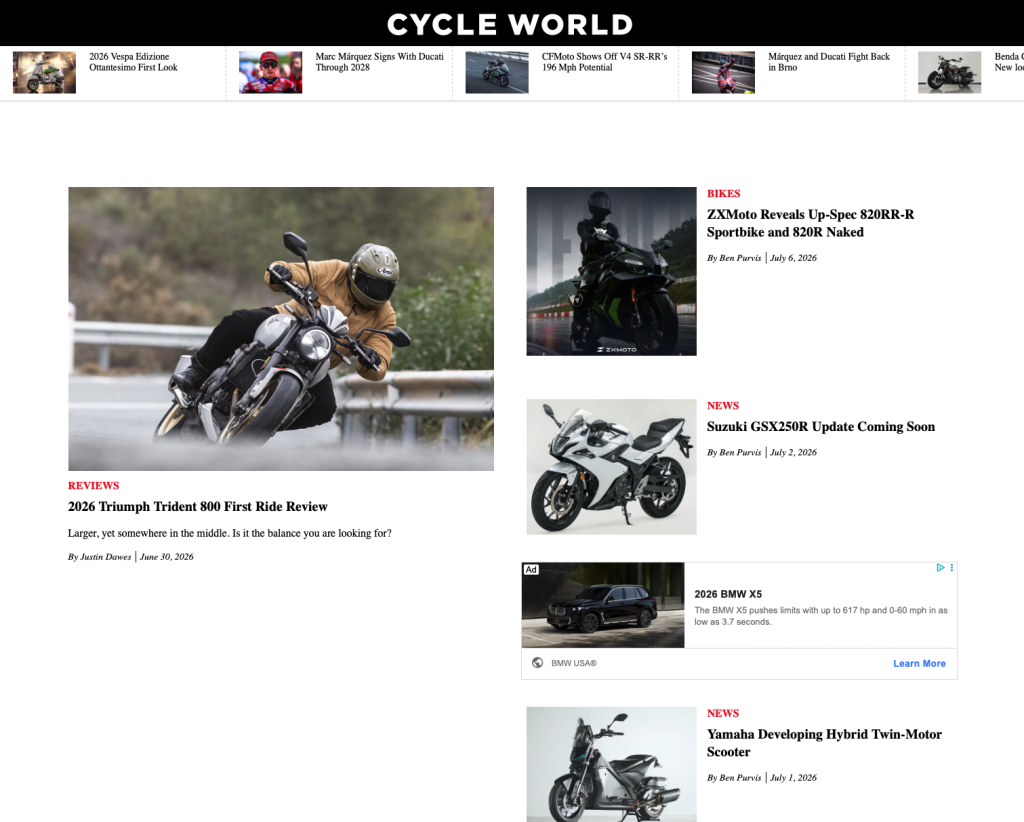Click the AdChoices triangle icon on ad
The height and width of the screenshot is (822, 1024).
click(940, 568)
